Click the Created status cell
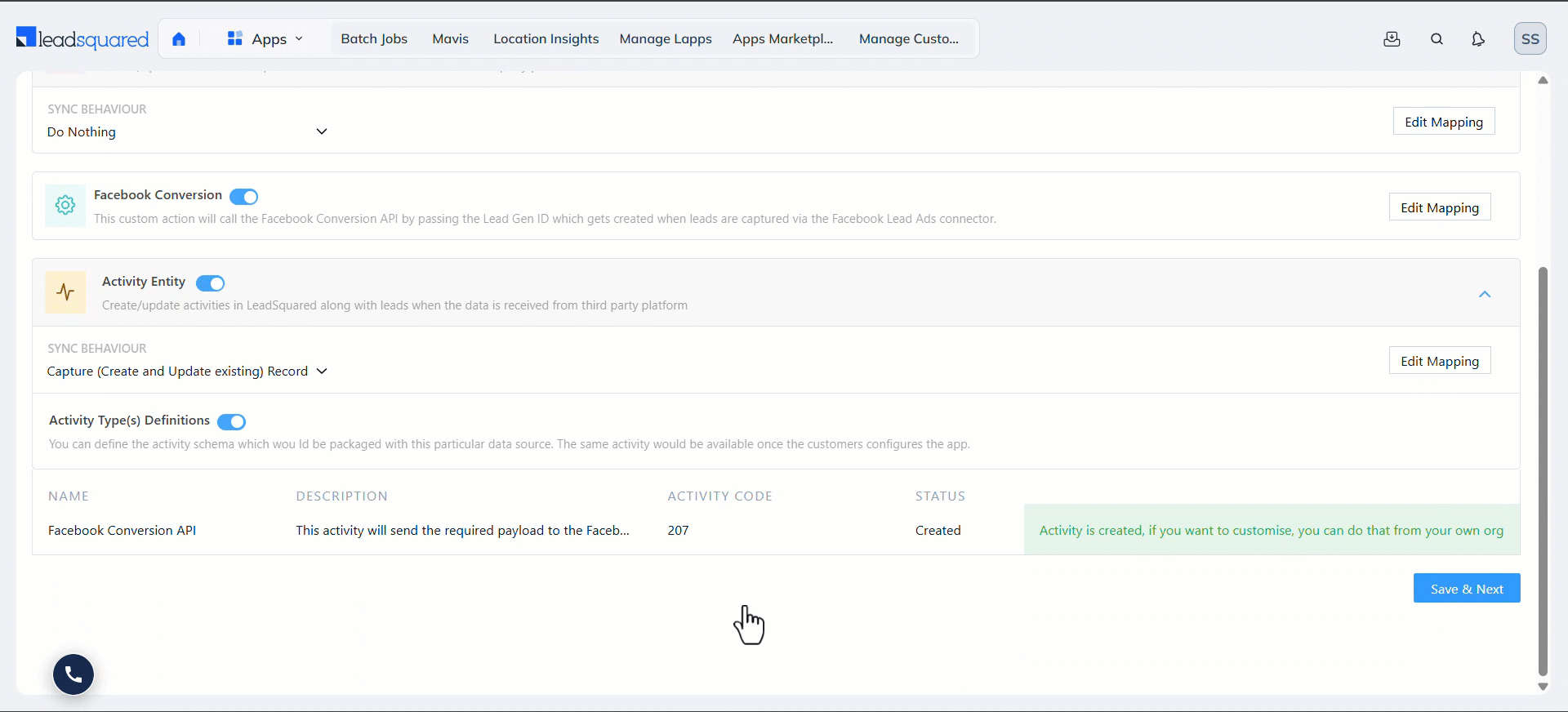 [x=938, y=530]
